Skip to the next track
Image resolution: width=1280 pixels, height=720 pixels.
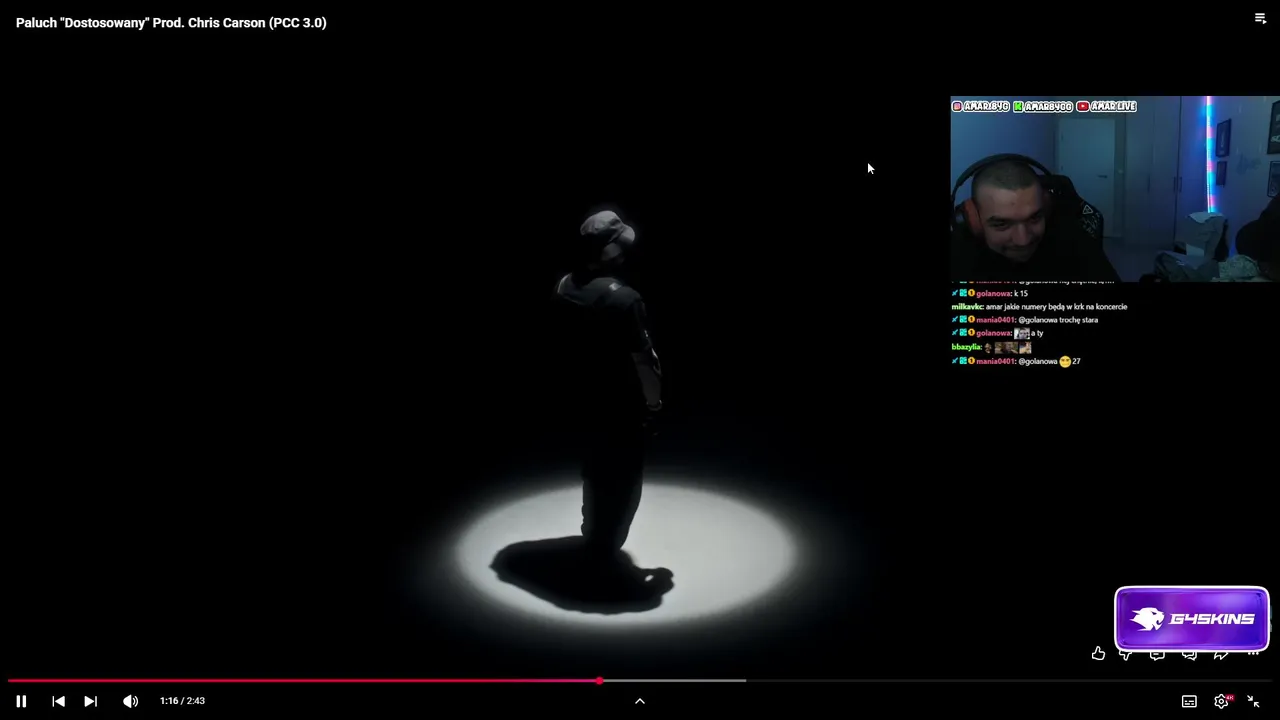coord(90,701)
